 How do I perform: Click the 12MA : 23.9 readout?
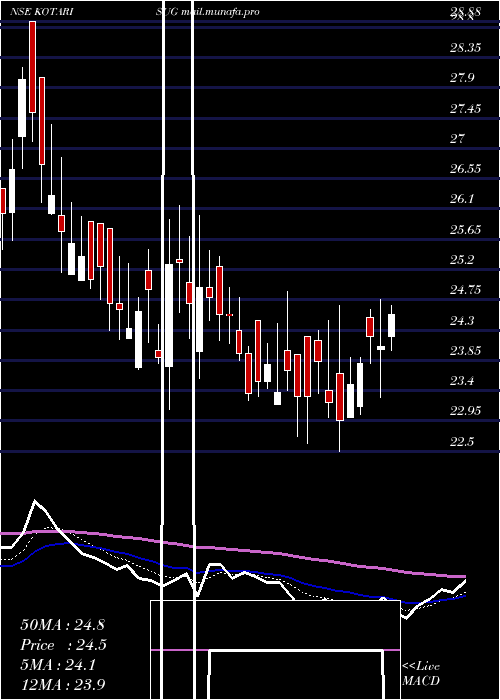pyautogui.click(x=63, y=685)
